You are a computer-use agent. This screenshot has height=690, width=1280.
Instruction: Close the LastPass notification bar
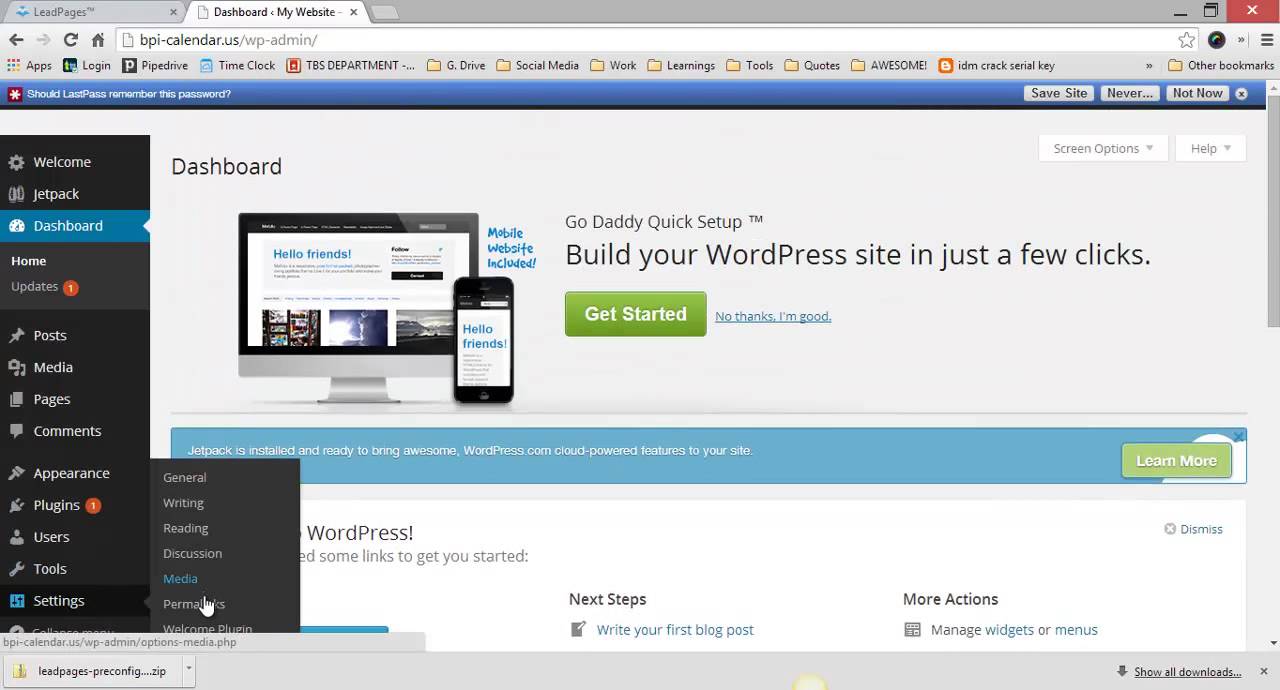coord(1241,93)
